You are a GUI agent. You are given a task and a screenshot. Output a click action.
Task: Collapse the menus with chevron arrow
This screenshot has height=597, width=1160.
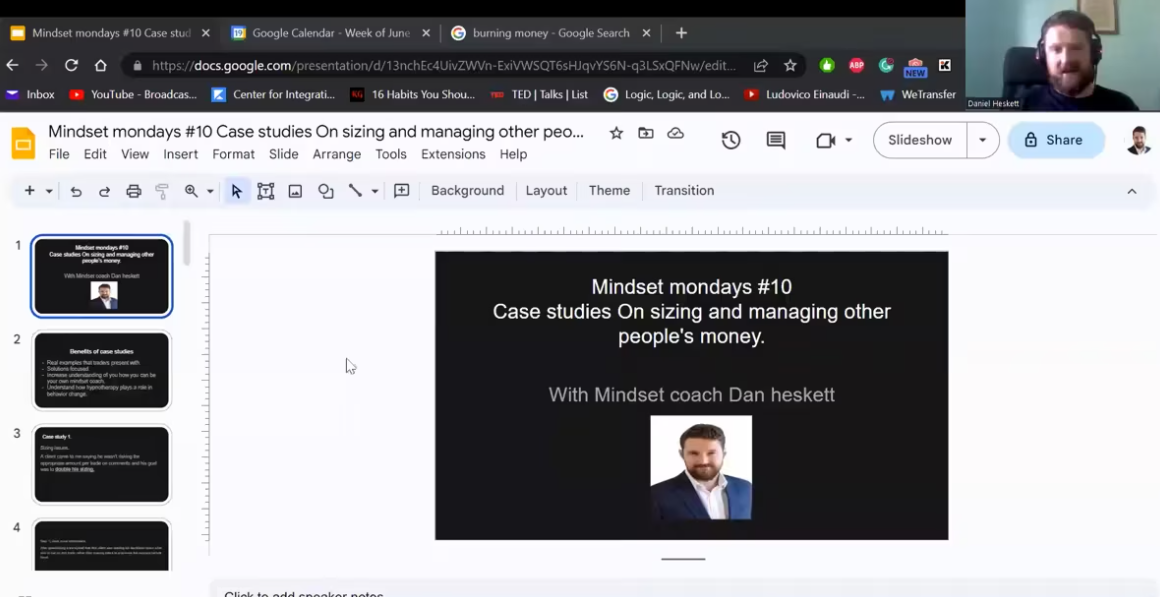tap(1132, 191)
